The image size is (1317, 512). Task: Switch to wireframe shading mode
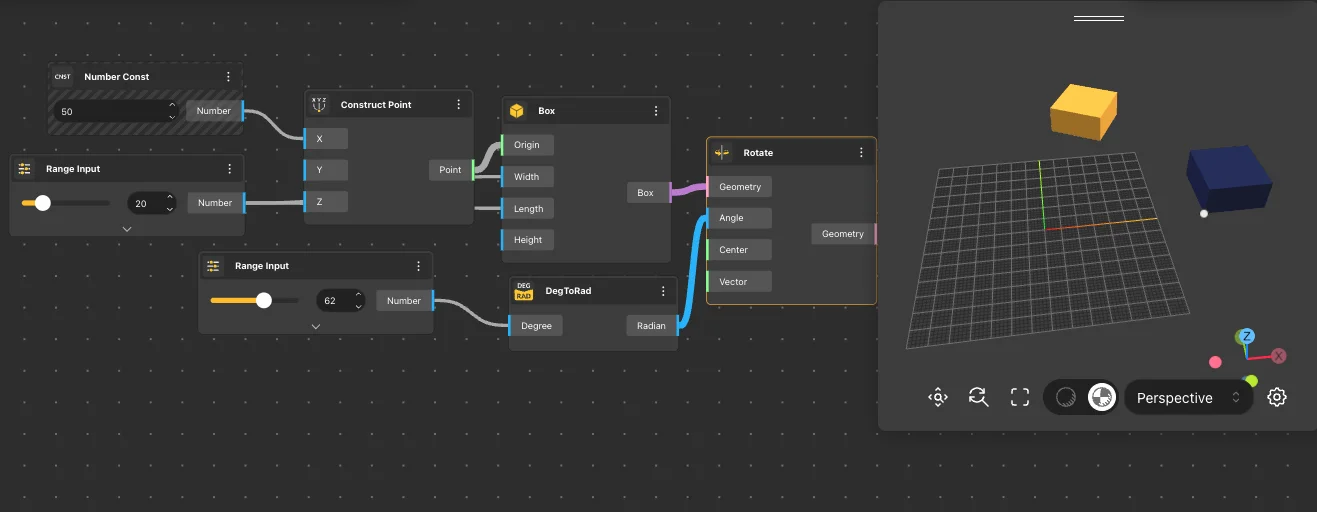1066,397
